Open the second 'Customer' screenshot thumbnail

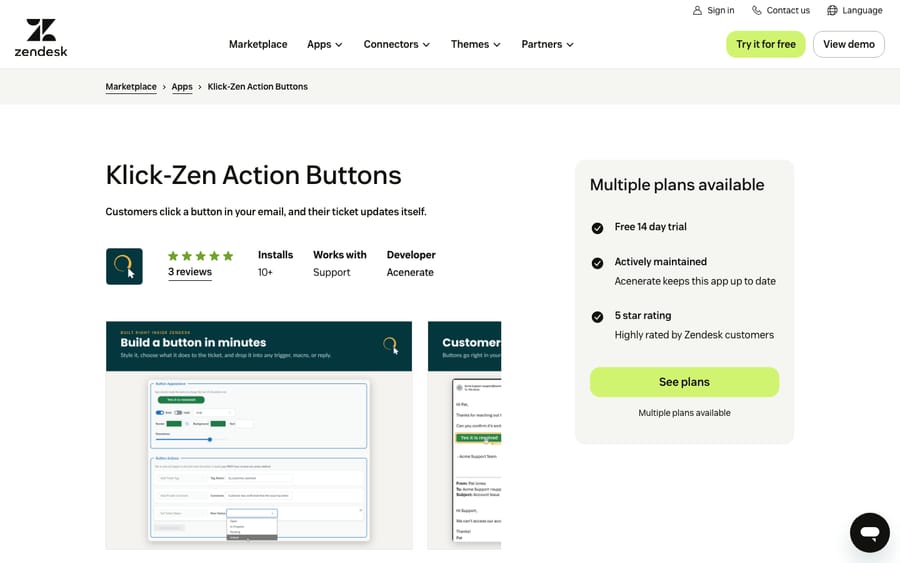pos(464,435)
